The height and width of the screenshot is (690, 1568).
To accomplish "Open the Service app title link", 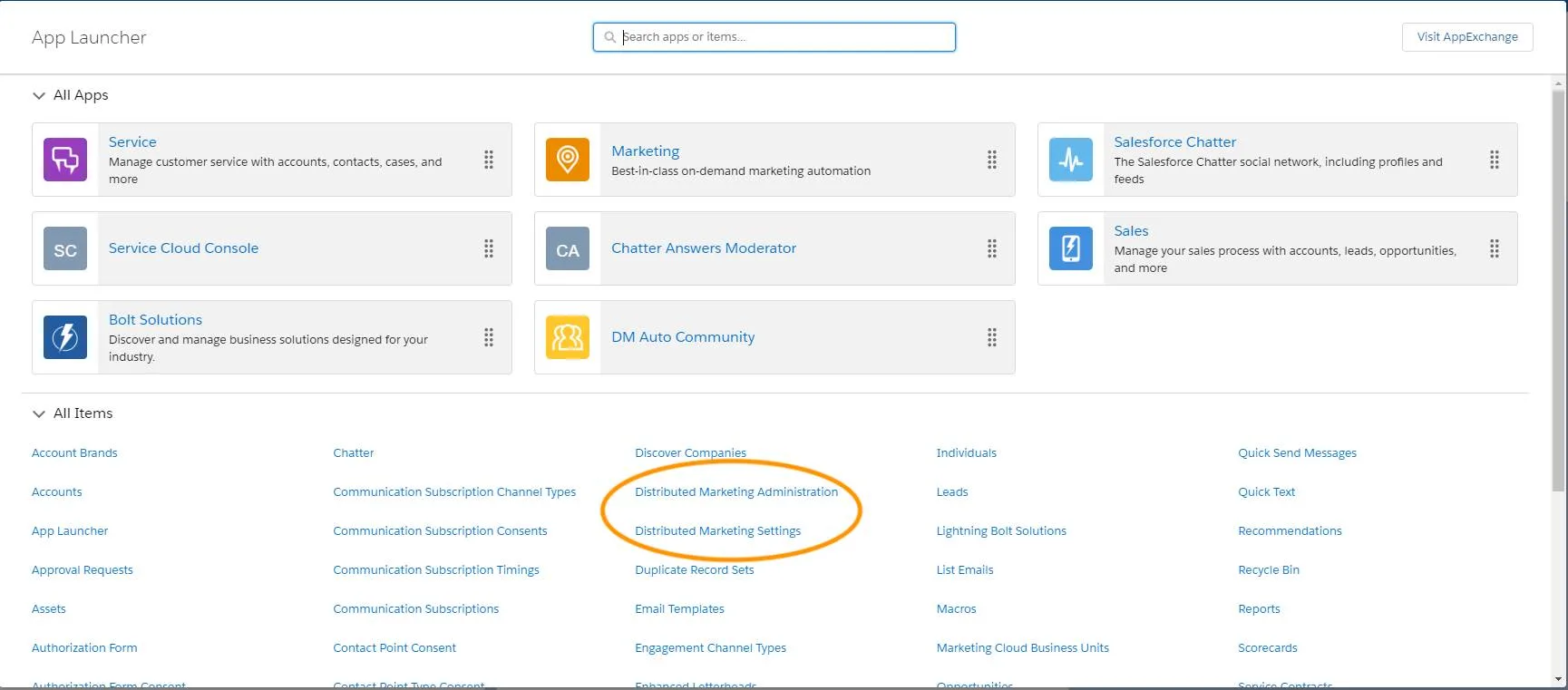I will tap(132, 141).
